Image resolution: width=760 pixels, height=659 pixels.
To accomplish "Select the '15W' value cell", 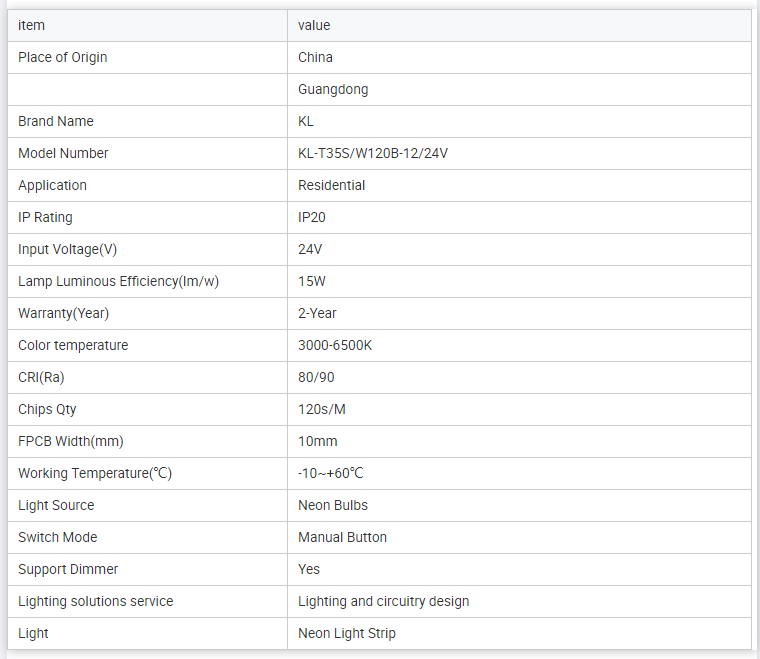I will [x=312, y=281].
